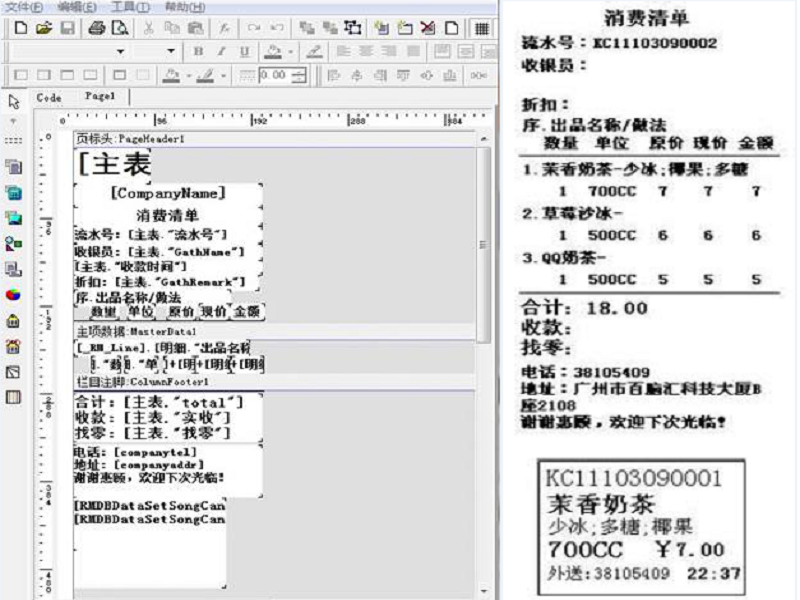Open the font name dropdown
This screenshot has width=800, height=600.
coord(121,51)
